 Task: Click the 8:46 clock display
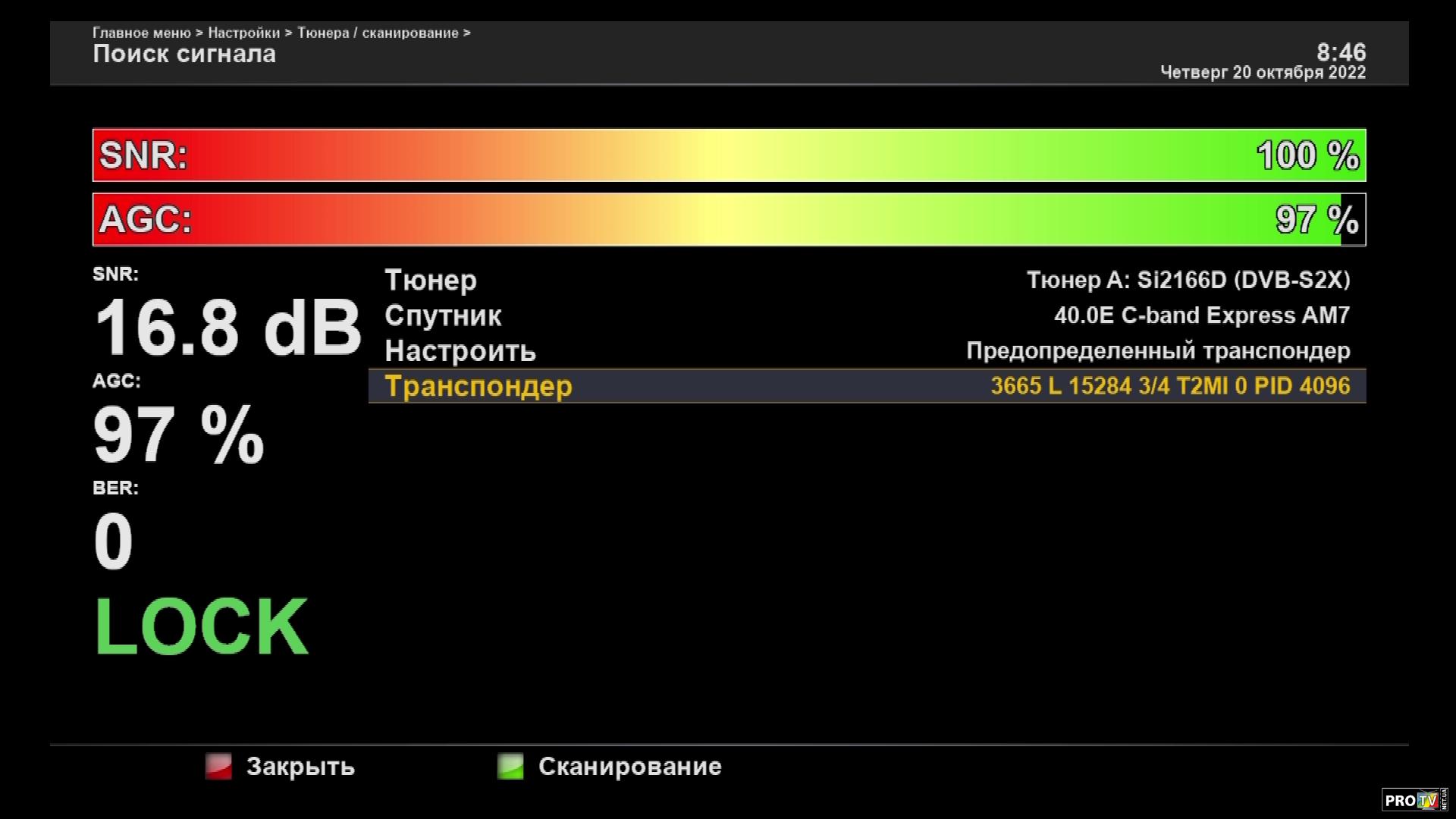tap(1340, 52)
